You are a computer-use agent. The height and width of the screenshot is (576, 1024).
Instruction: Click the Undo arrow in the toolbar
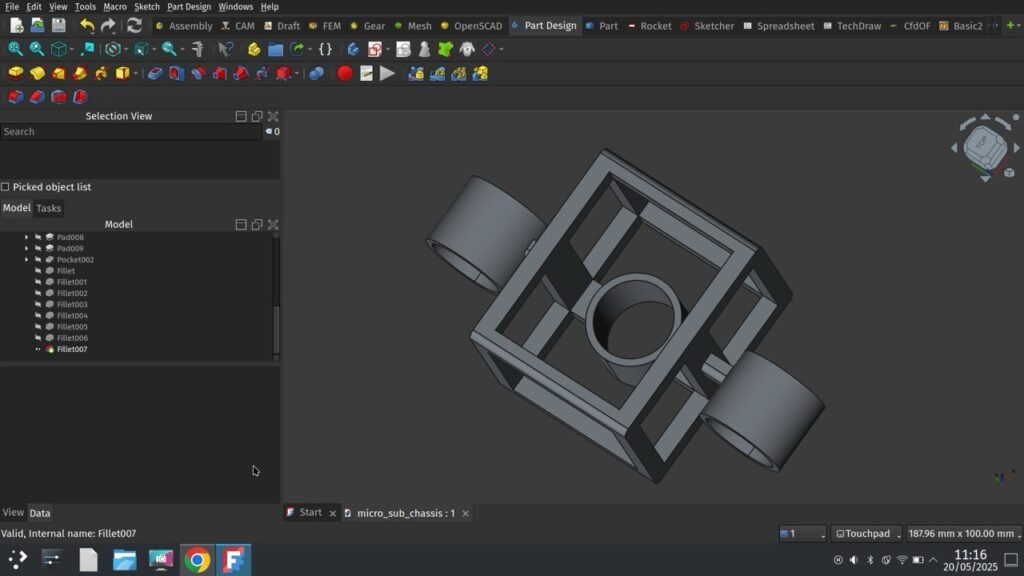tap(87, 25)
